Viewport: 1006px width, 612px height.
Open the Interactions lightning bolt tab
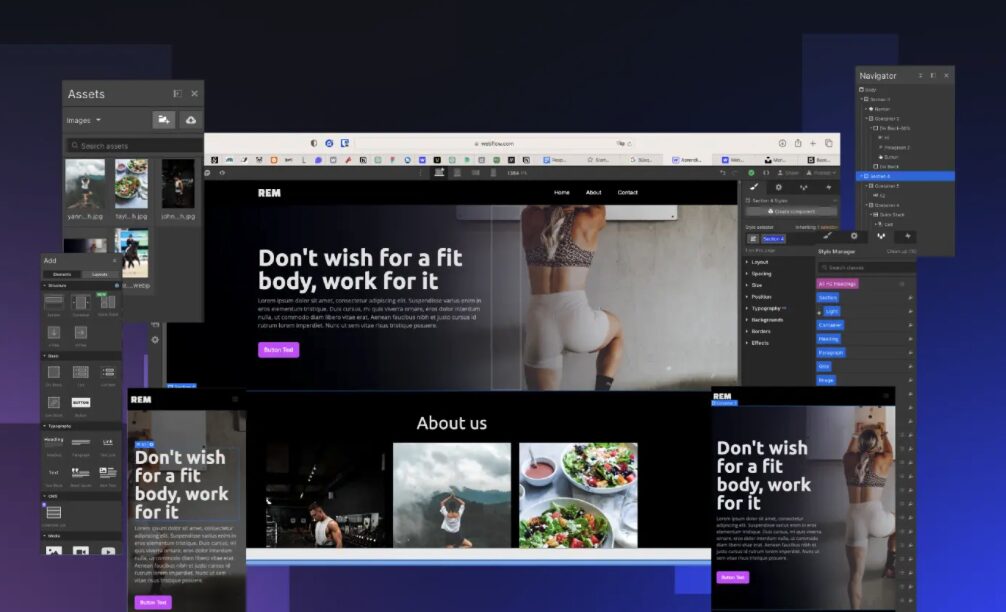828,187
